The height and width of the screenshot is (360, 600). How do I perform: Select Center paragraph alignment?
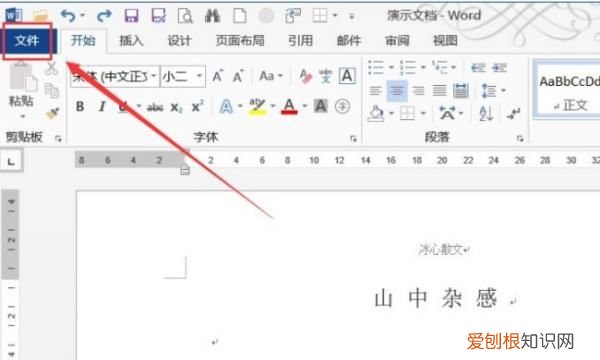(x=397, y=91)
